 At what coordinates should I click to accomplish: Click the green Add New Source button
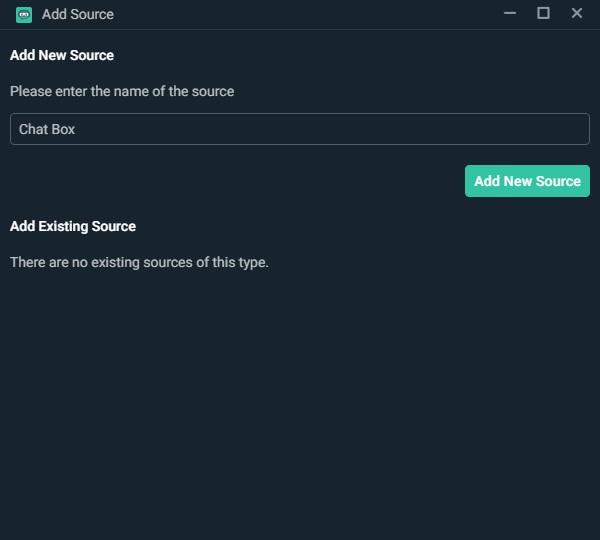pyautogui.click(x=527, y=181)
